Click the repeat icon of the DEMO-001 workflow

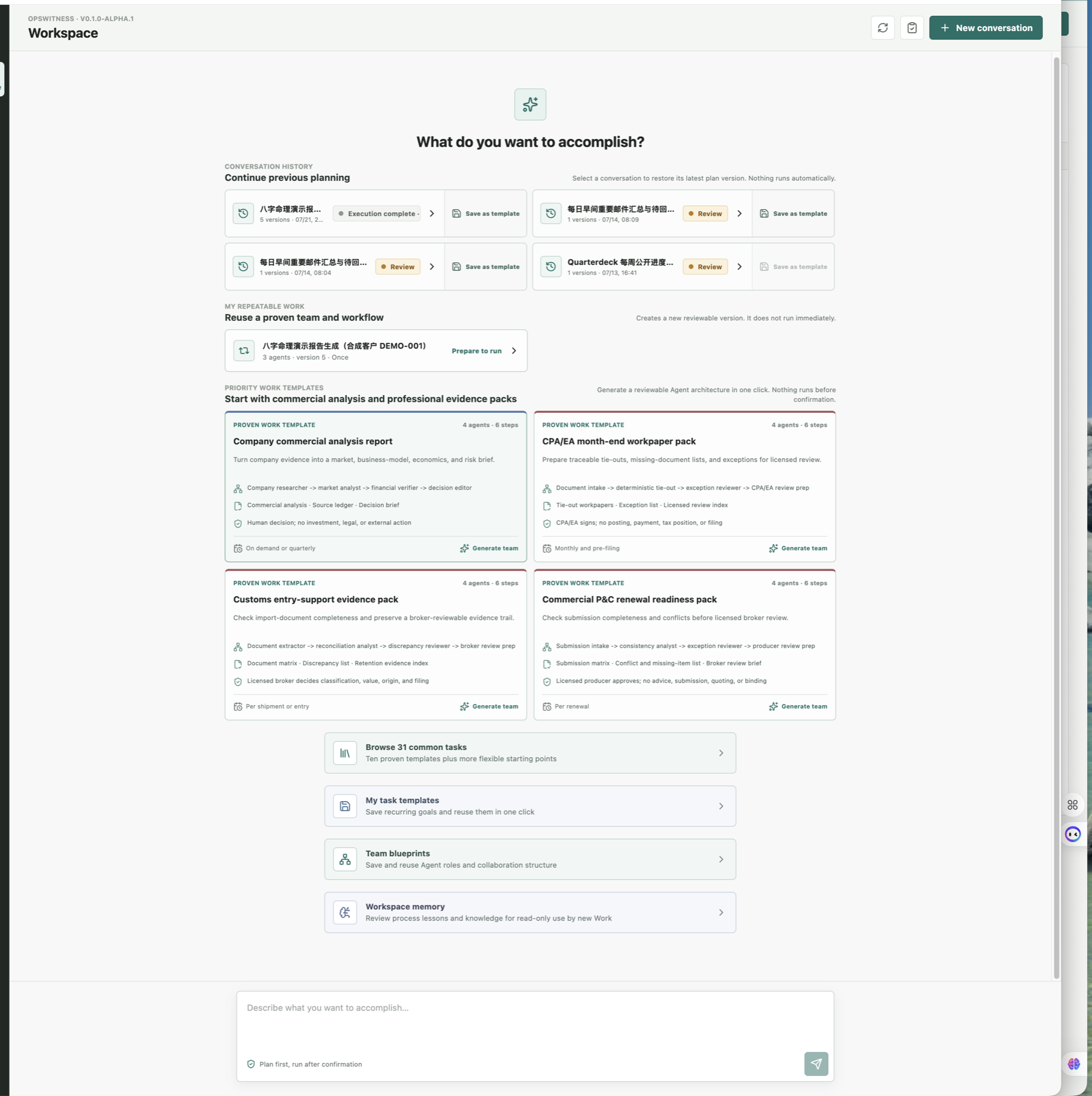pyautogui.click(x=244, y=351)
